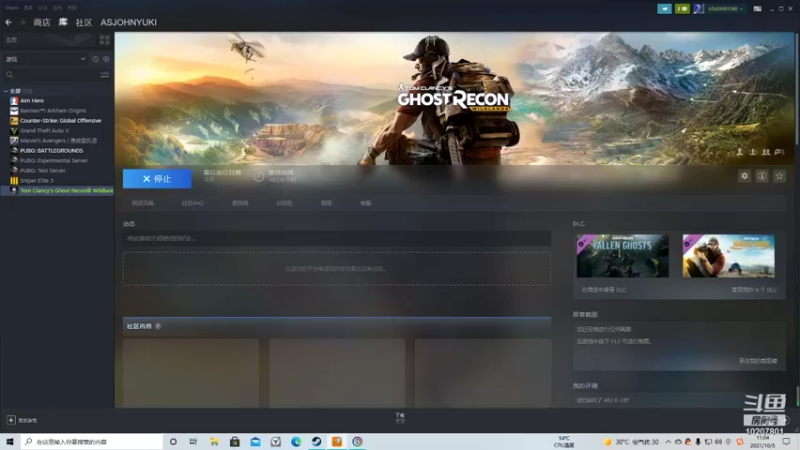Open the Steam menu
The width and height of the screenshot is (800, 450).
coord(12,8)
